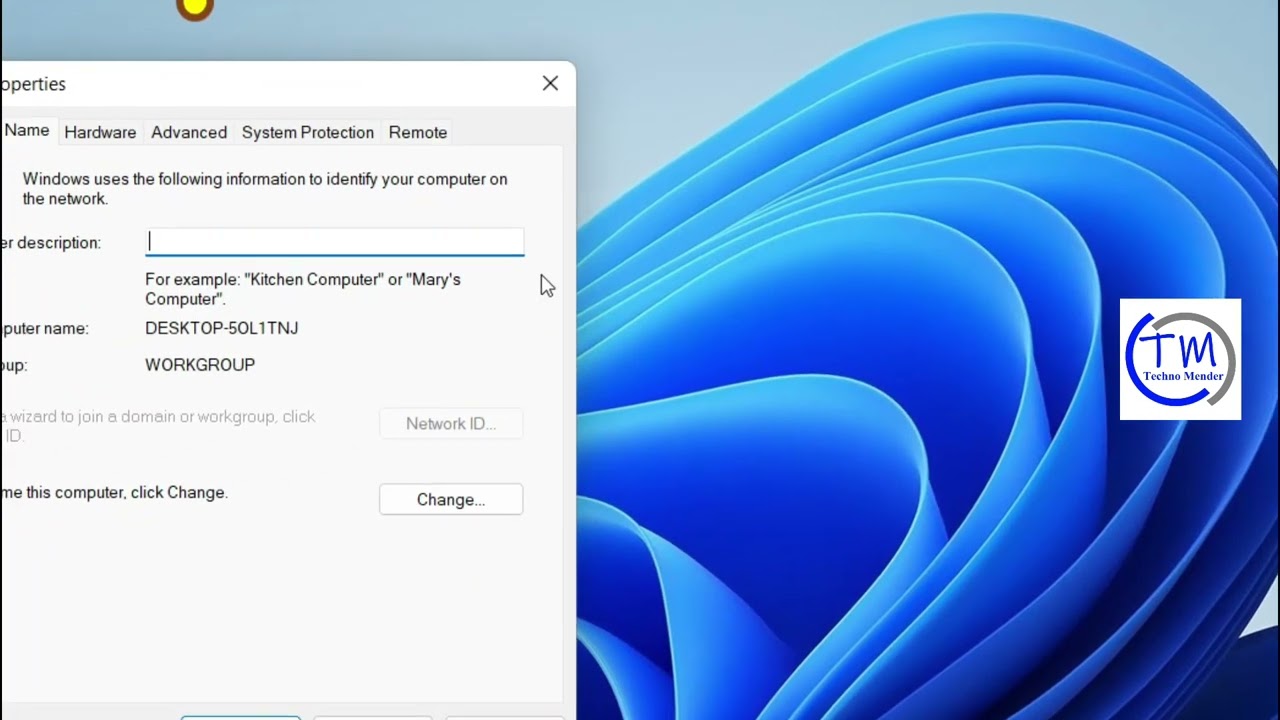Click the "click Change" rename instruction text

click(114, 492)
